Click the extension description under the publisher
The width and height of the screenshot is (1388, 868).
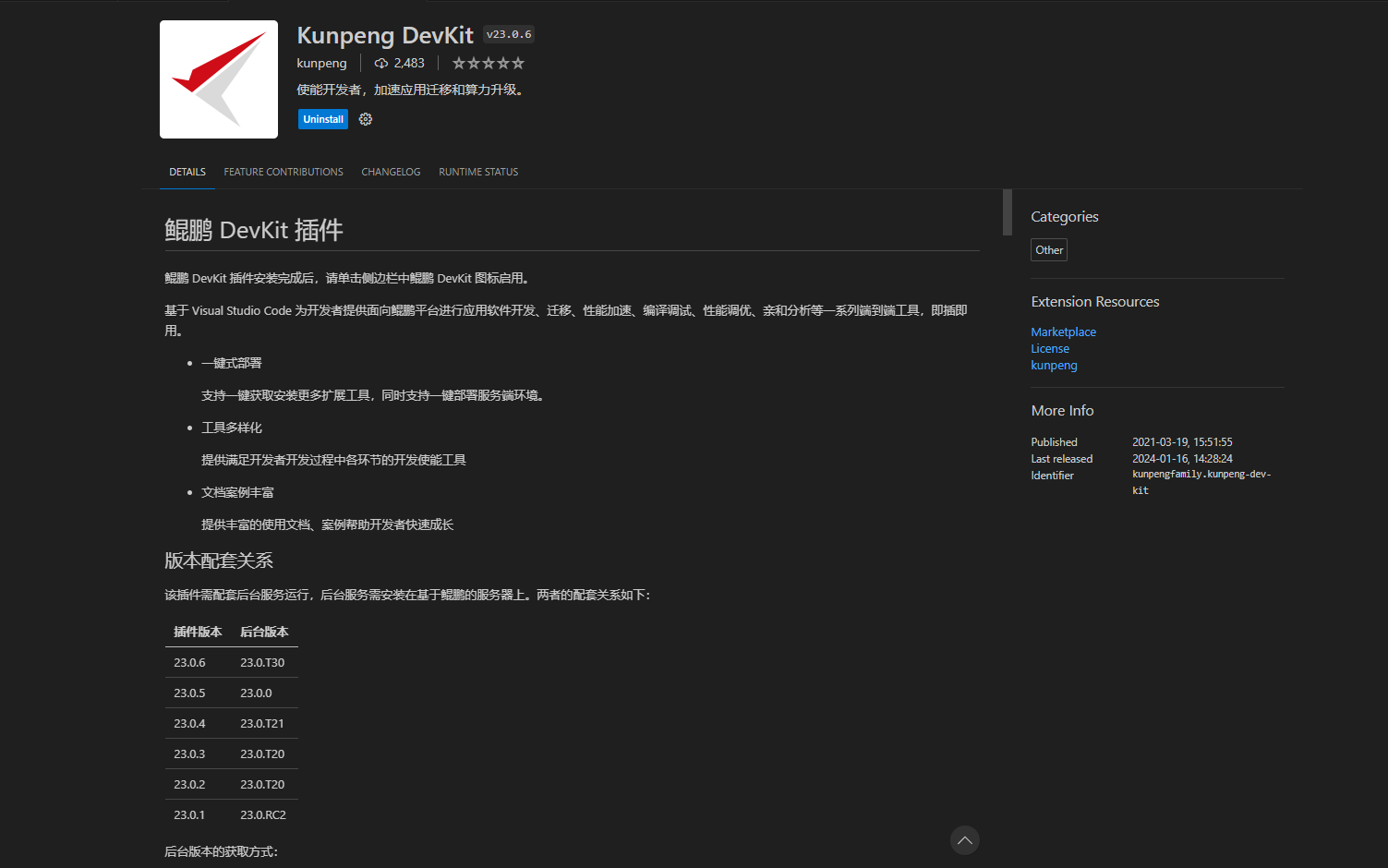pyautogui.click(x=413, y=90)
